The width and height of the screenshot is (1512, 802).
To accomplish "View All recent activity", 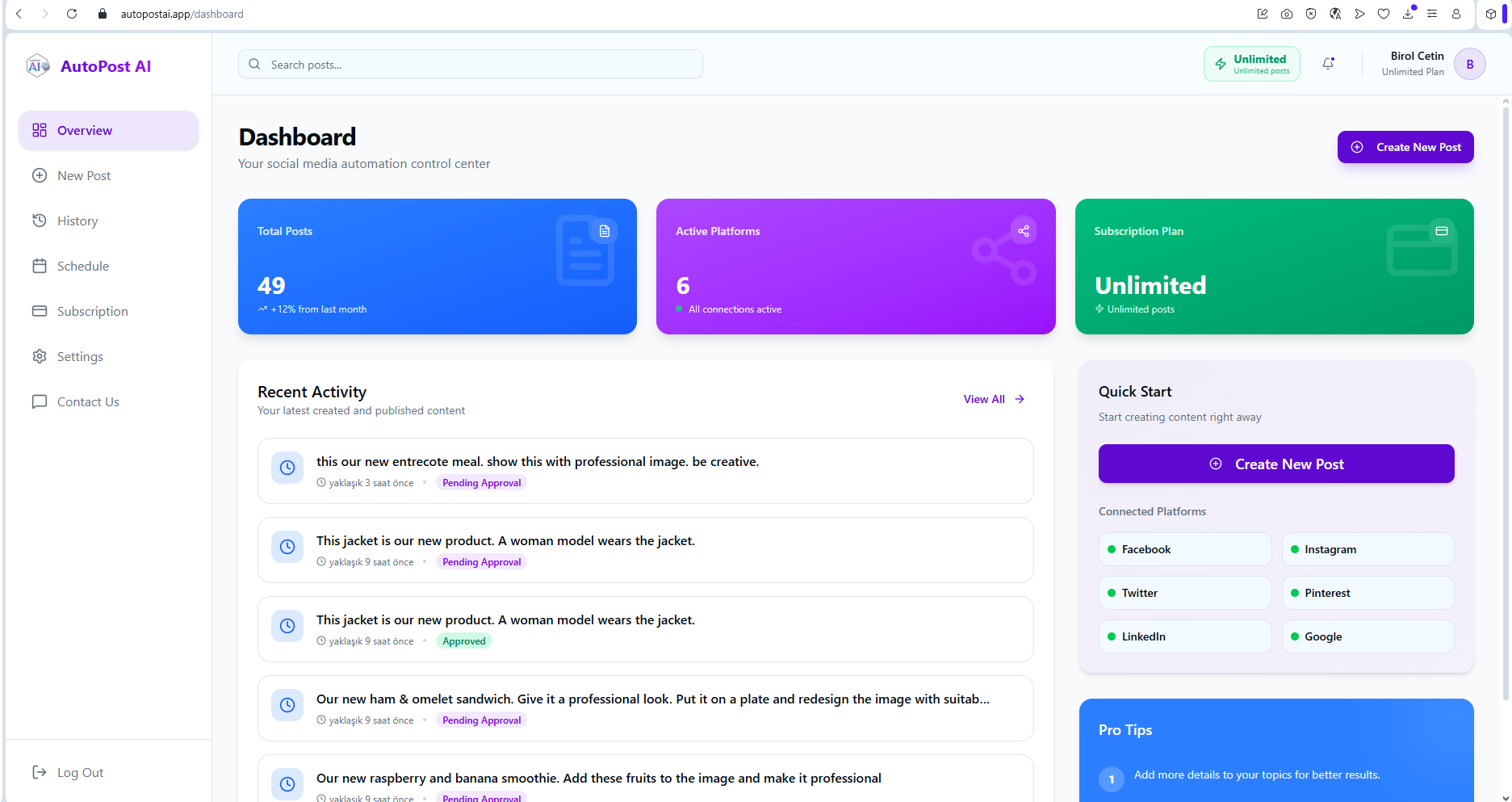I will [x=992, y=399].
